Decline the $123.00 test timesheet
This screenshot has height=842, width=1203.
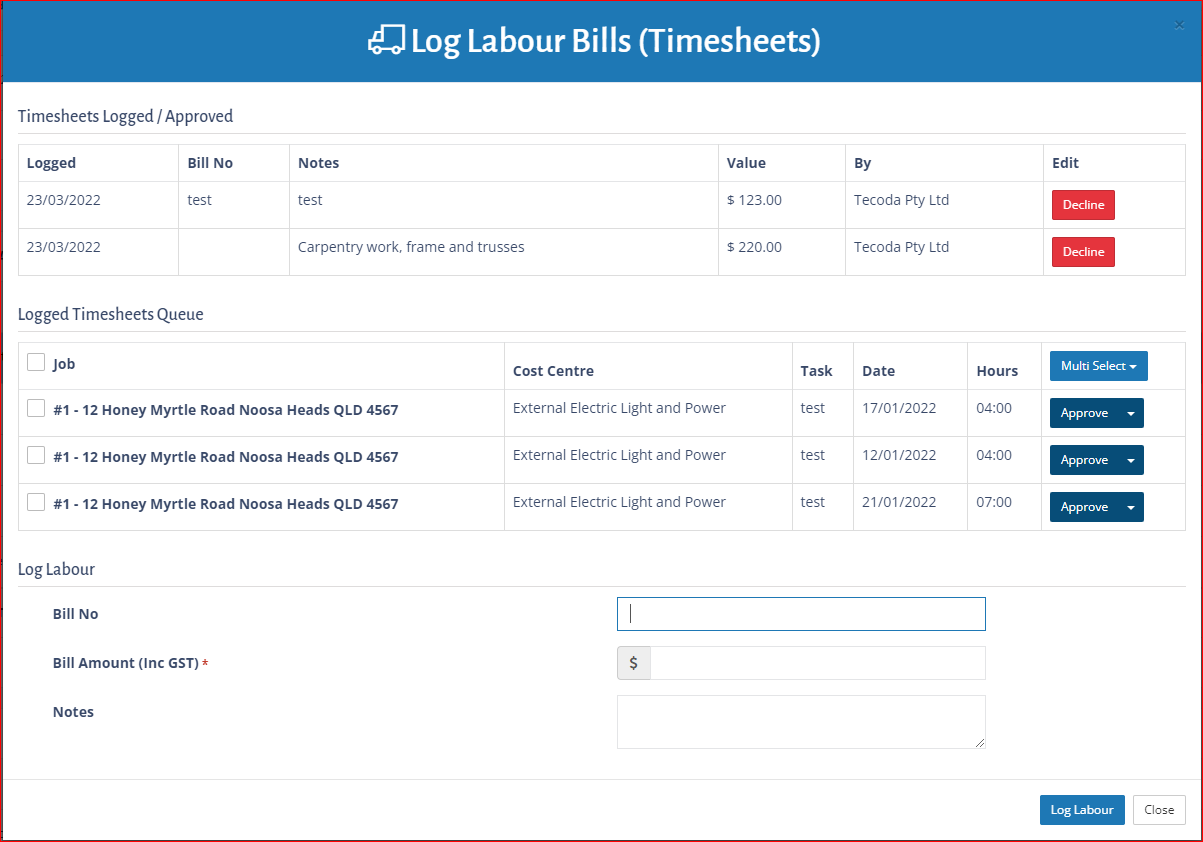point(1082,205)
